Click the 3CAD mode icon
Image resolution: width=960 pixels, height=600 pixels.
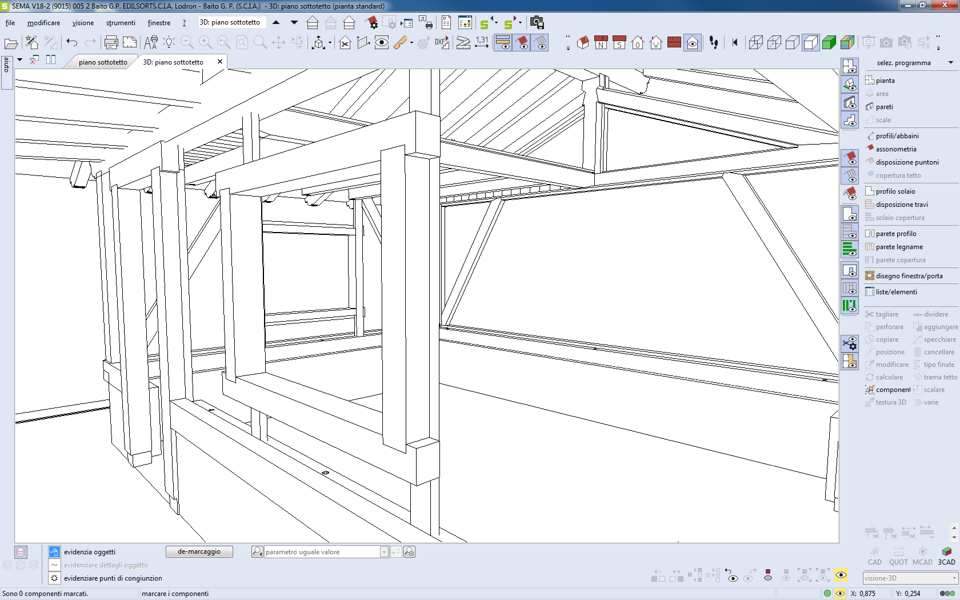pos(946,555)
